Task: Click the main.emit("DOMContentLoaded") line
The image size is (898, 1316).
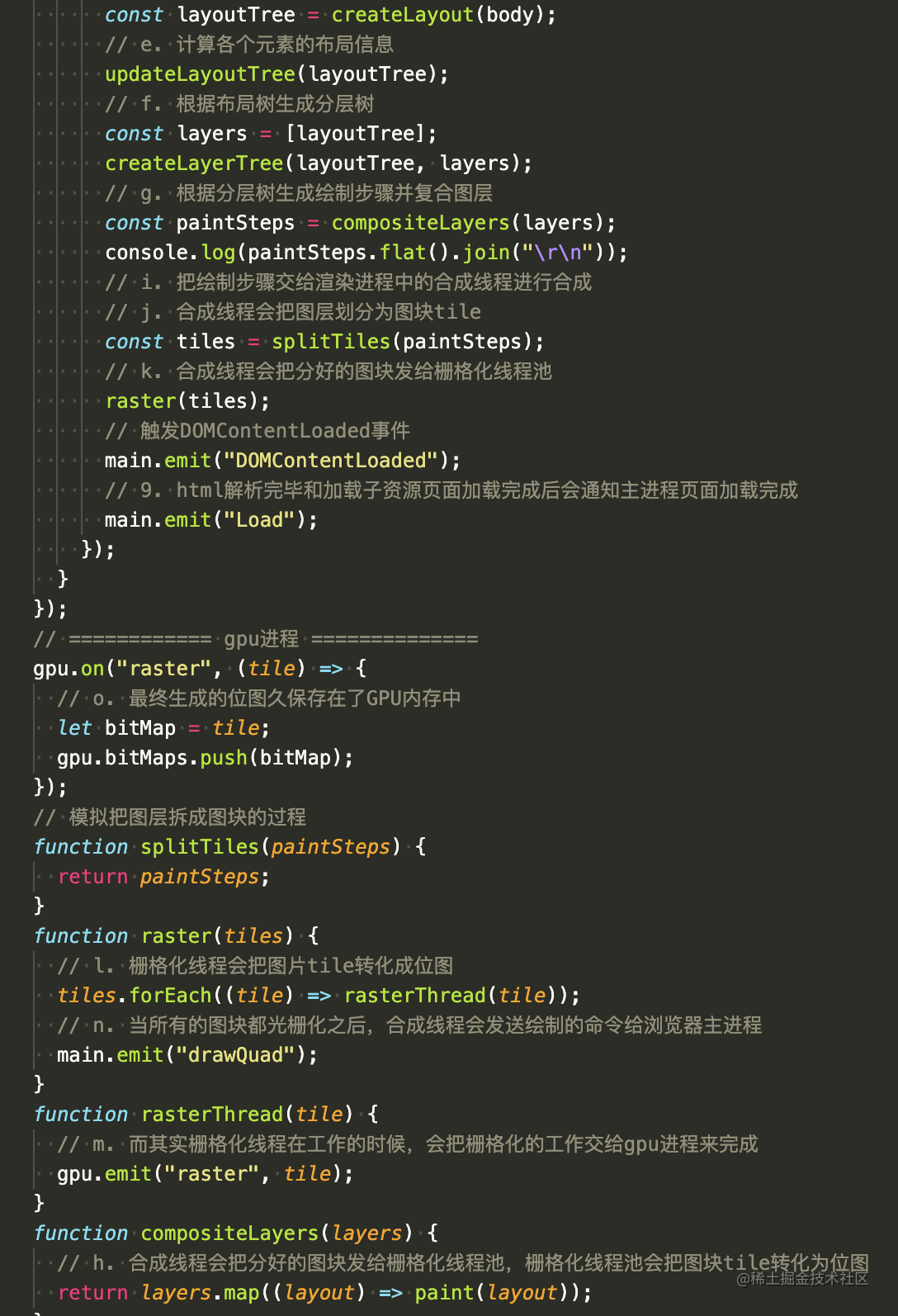Action: point(282,461)
